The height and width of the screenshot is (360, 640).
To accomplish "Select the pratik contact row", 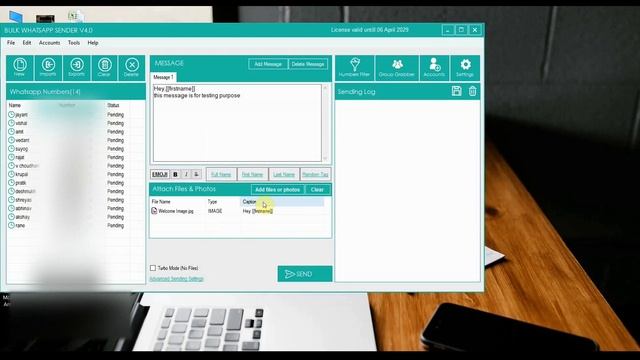I will click(x=76, y=183).
